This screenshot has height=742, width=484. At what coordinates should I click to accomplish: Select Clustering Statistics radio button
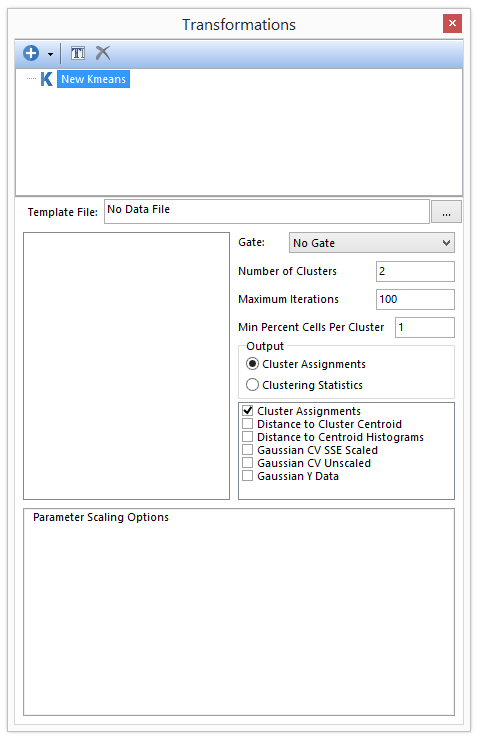(x=253, y=385)
